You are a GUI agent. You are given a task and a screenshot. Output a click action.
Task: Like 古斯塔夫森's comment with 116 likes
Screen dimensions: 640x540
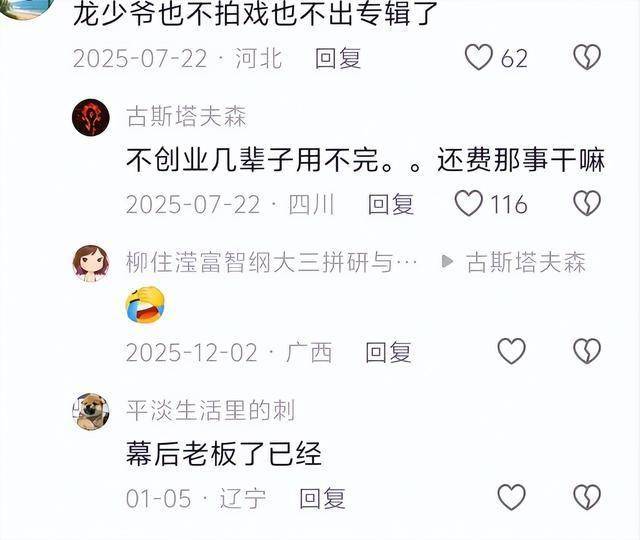click(469, 203)
